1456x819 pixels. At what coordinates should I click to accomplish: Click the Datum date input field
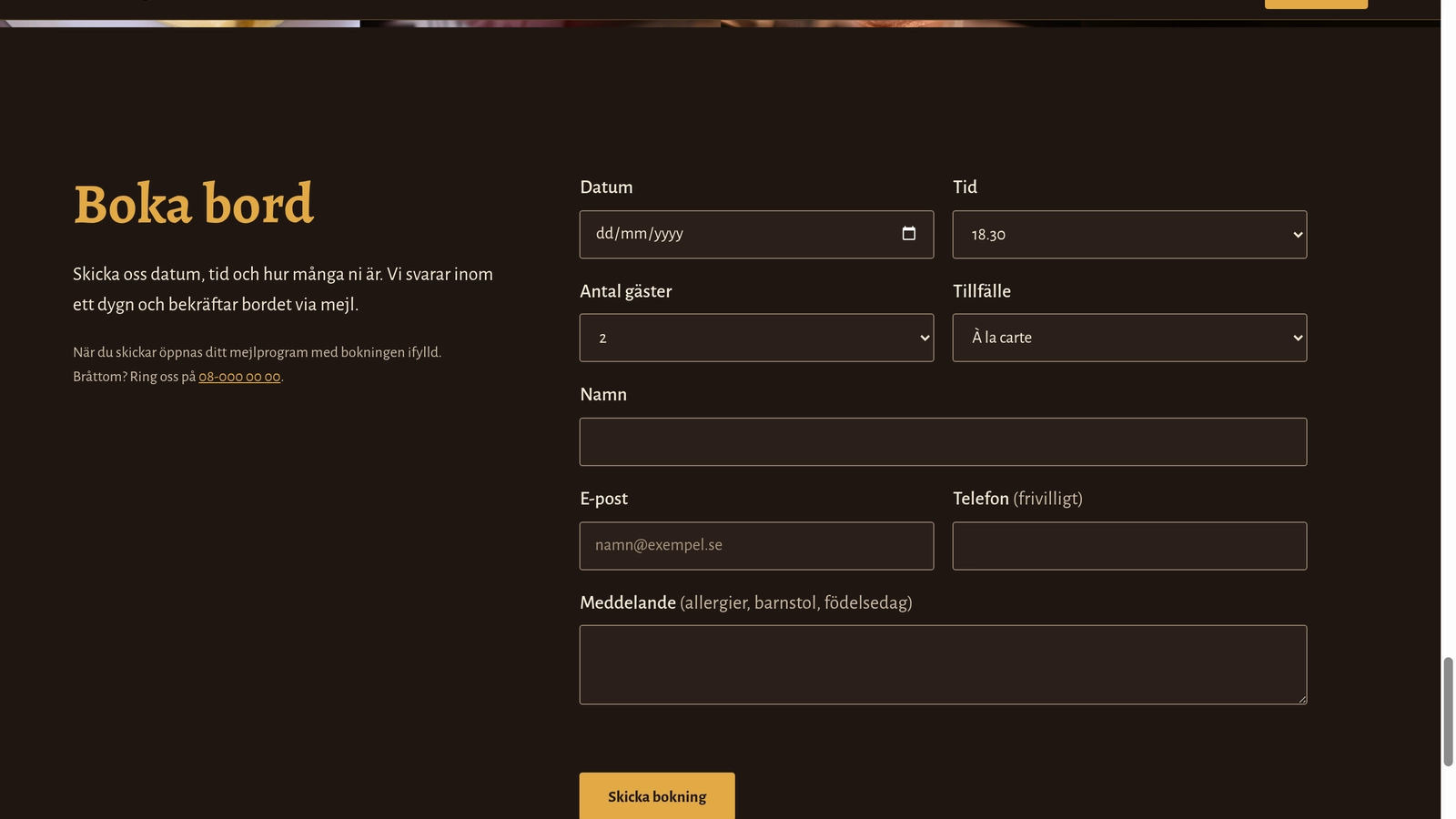point(756,235)
